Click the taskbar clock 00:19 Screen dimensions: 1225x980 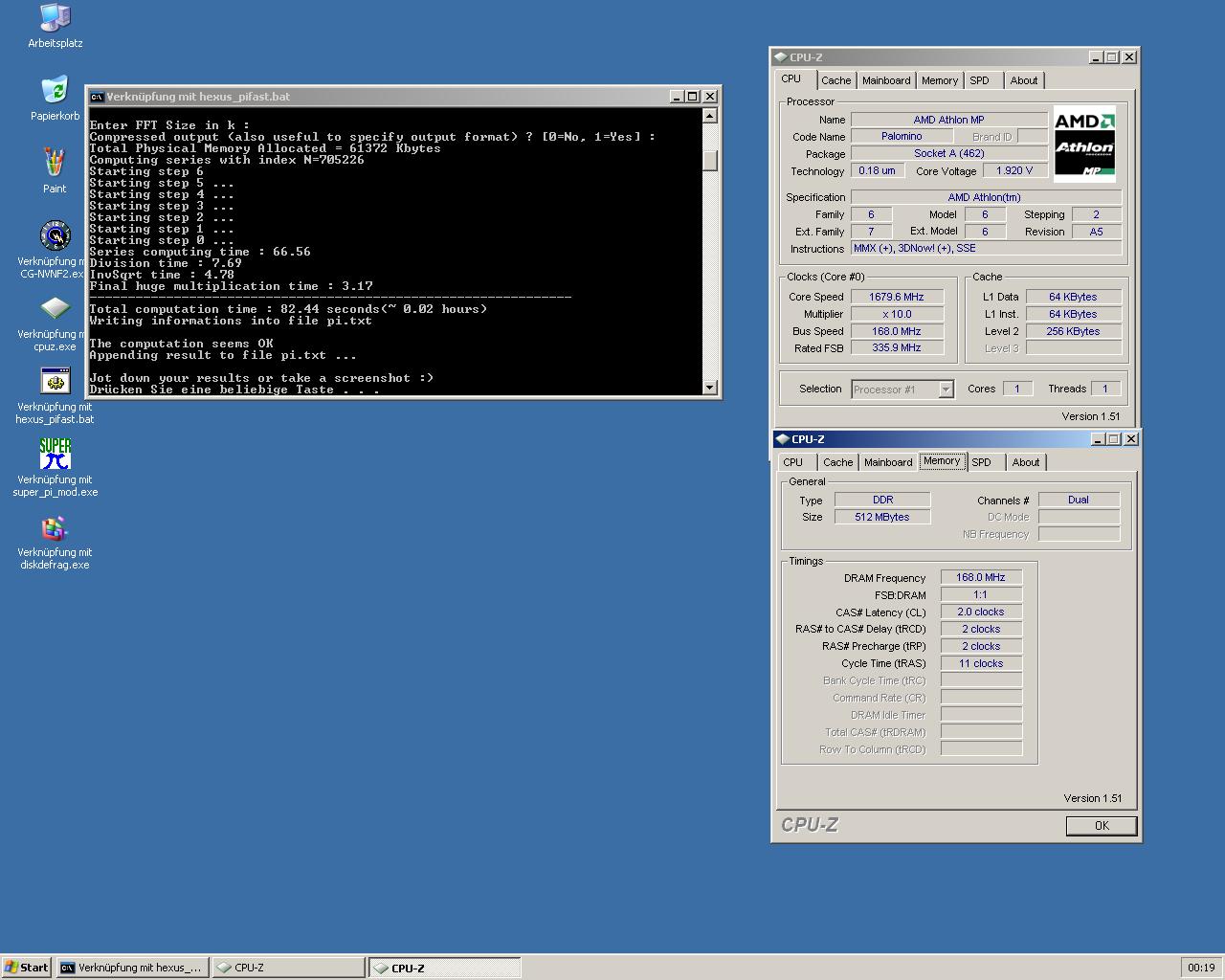(1201, 968)
